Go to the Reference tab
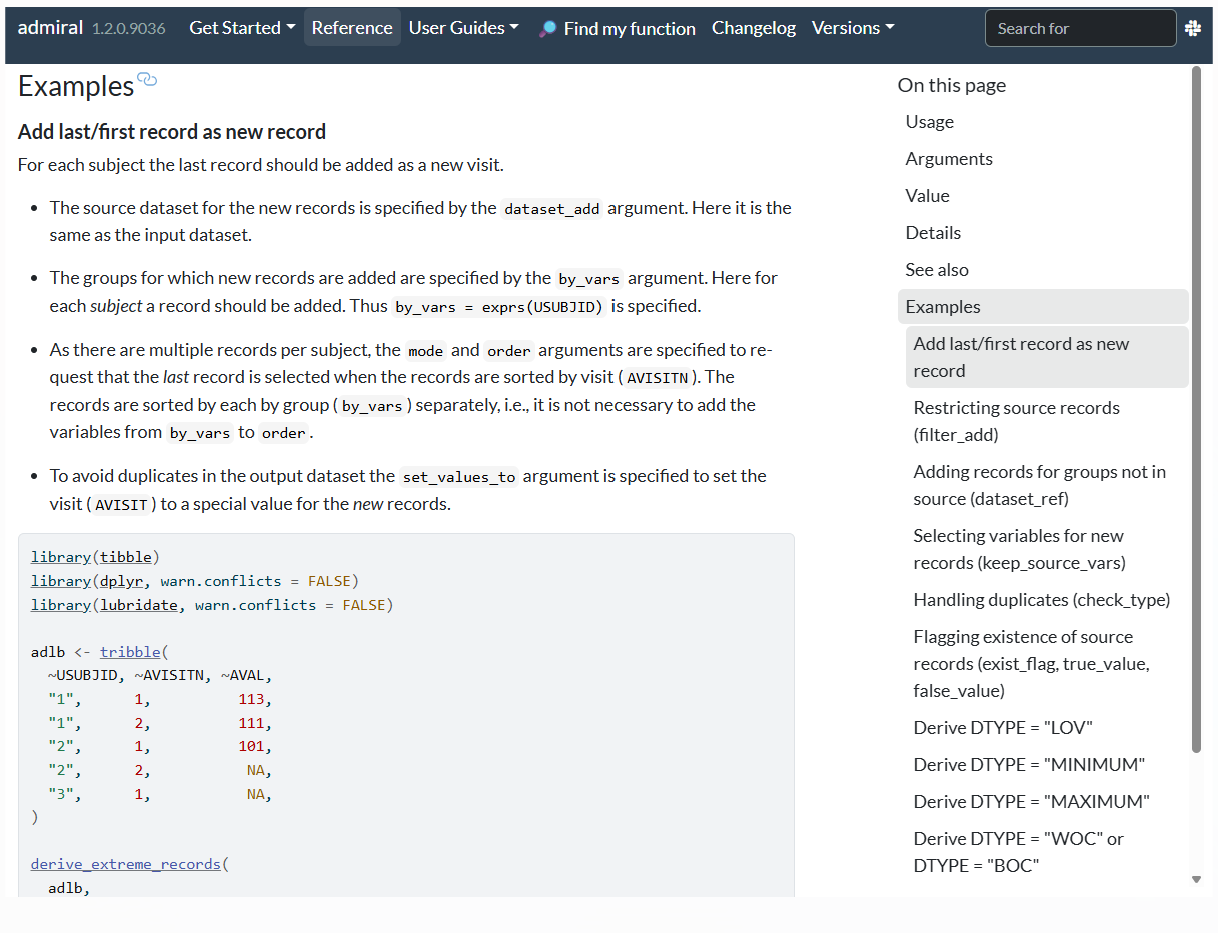The image size is (1218, 933). coord(352,28)
